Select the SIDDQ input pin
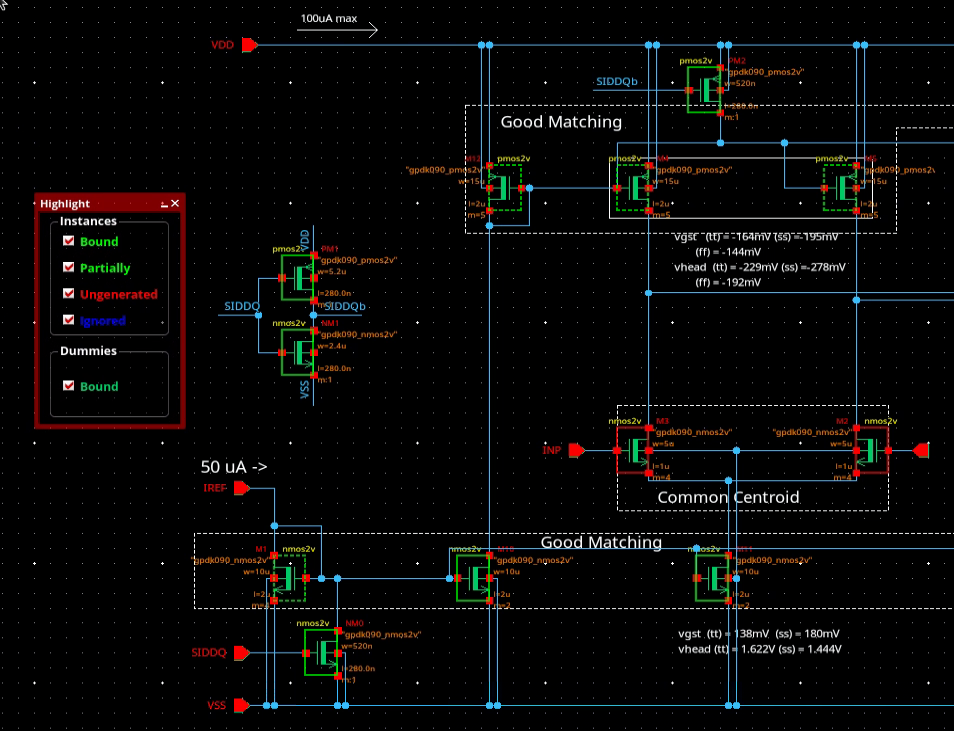954x731 pixels. click(x=242, y=653)
